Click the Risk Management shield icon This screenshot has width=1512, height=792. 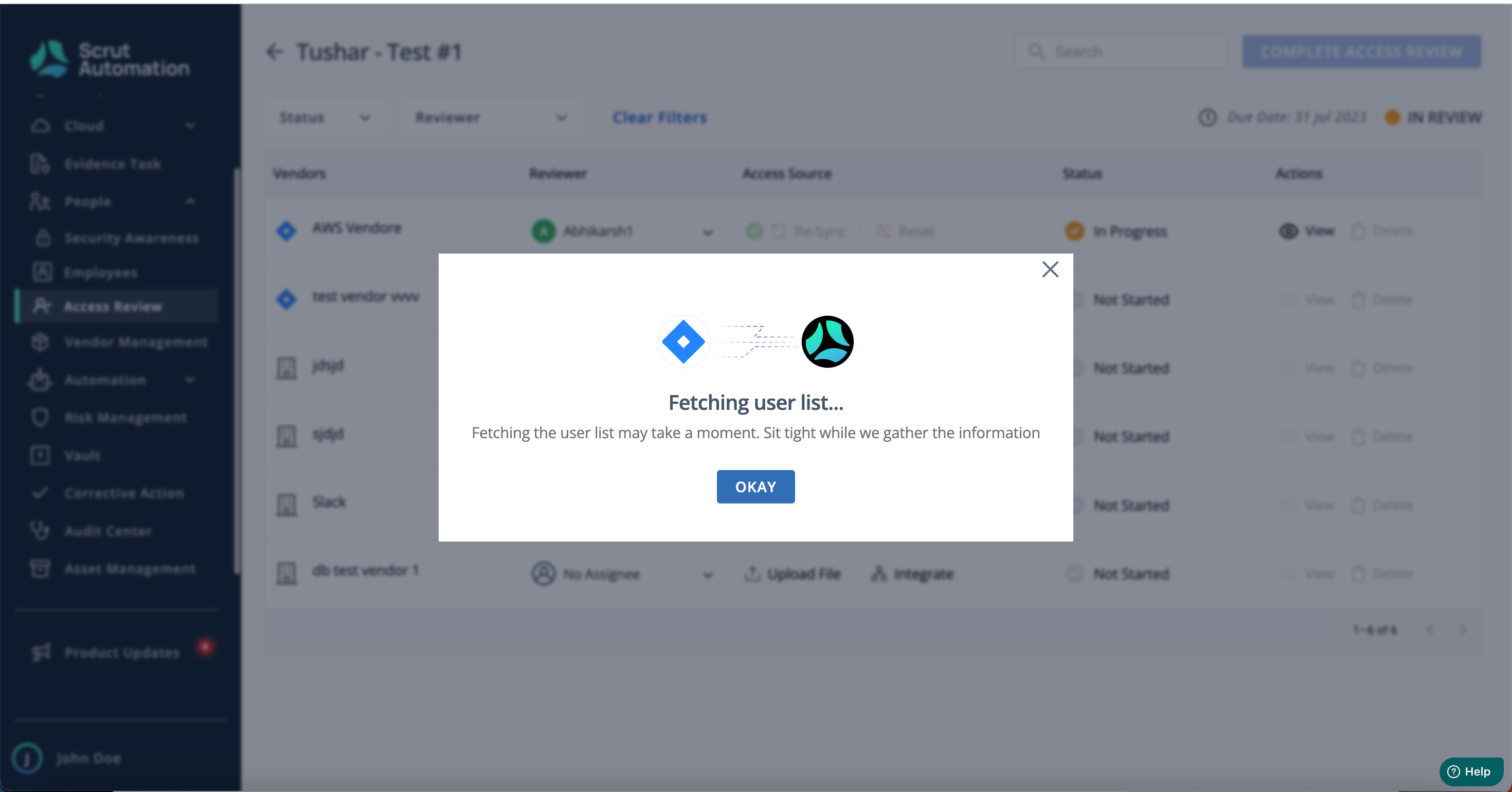(x=40, y=418)
